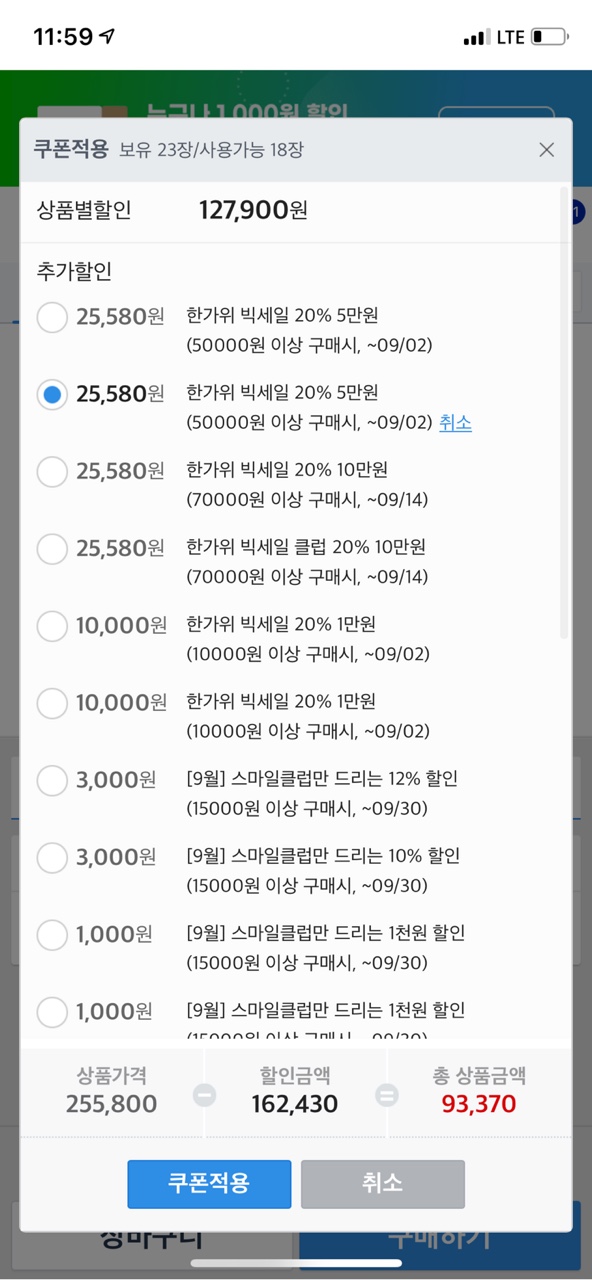This screenshot has height=1280, width=592.
Task: Tap the location arrow icon beside time
Action: point(107,37)
